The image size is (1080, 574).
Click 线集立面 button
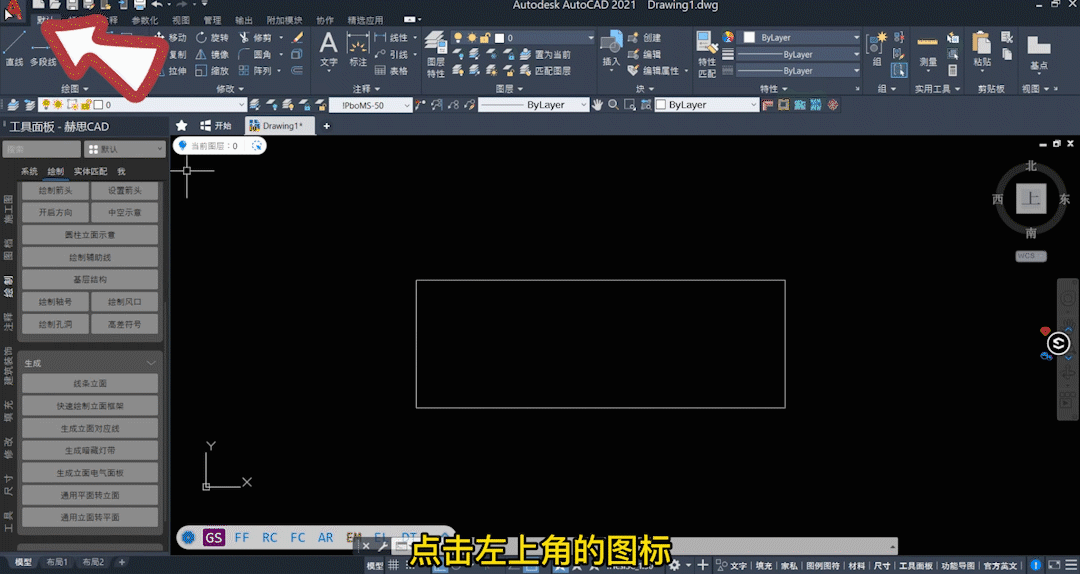[90, 383]
